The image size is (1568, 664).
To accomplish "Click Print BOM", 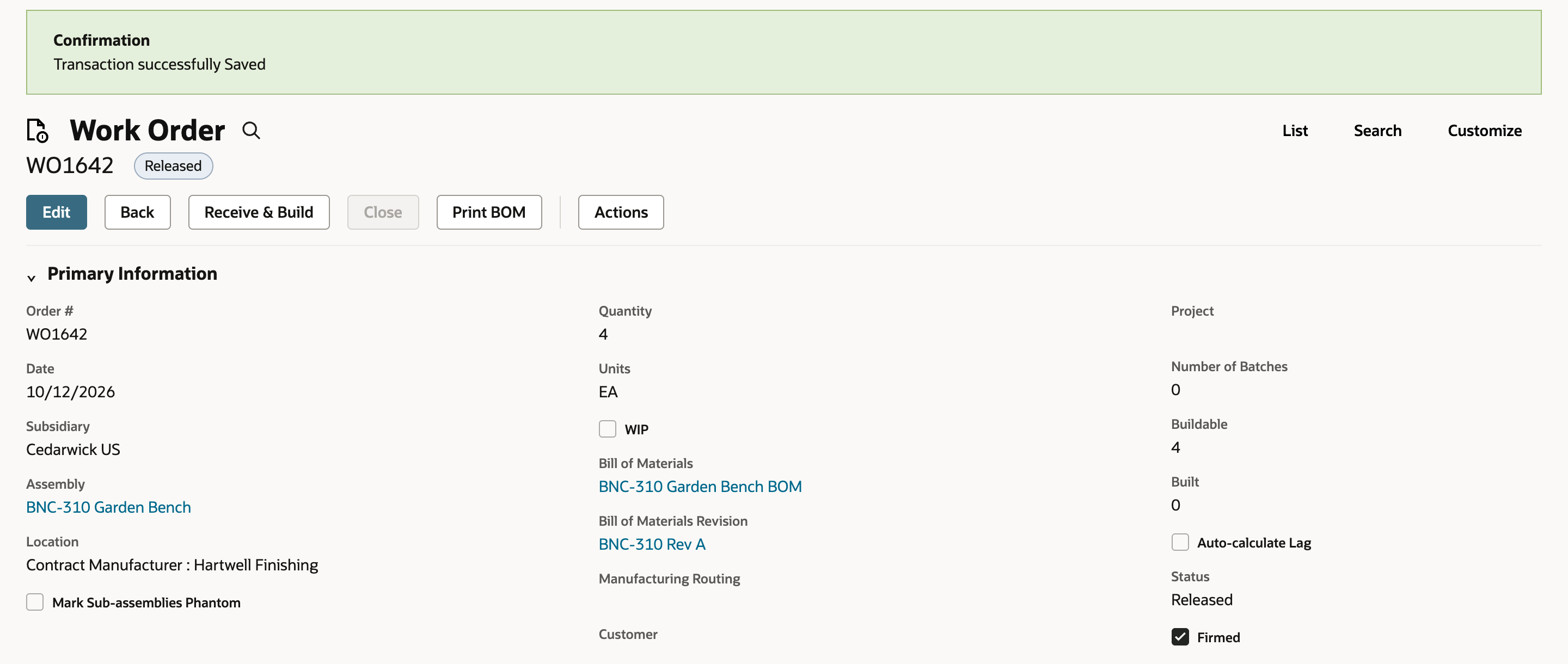I will point(489,212).
